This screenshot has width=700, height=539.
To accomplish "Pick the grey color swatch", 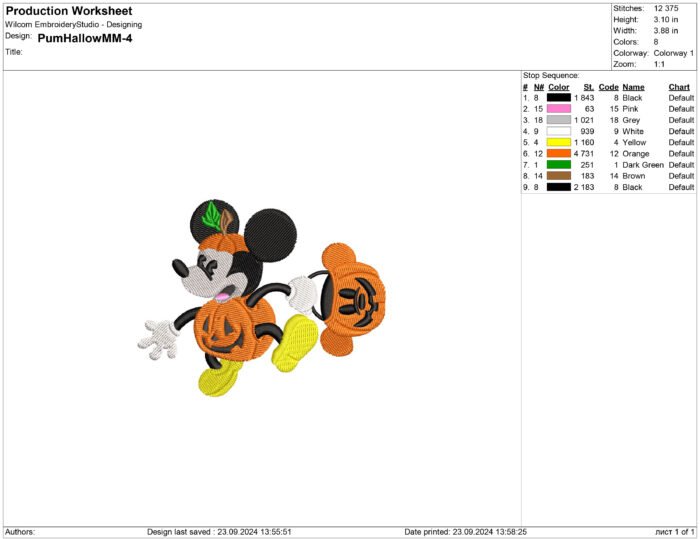I will pyautogui.click(x=558, y=120).
